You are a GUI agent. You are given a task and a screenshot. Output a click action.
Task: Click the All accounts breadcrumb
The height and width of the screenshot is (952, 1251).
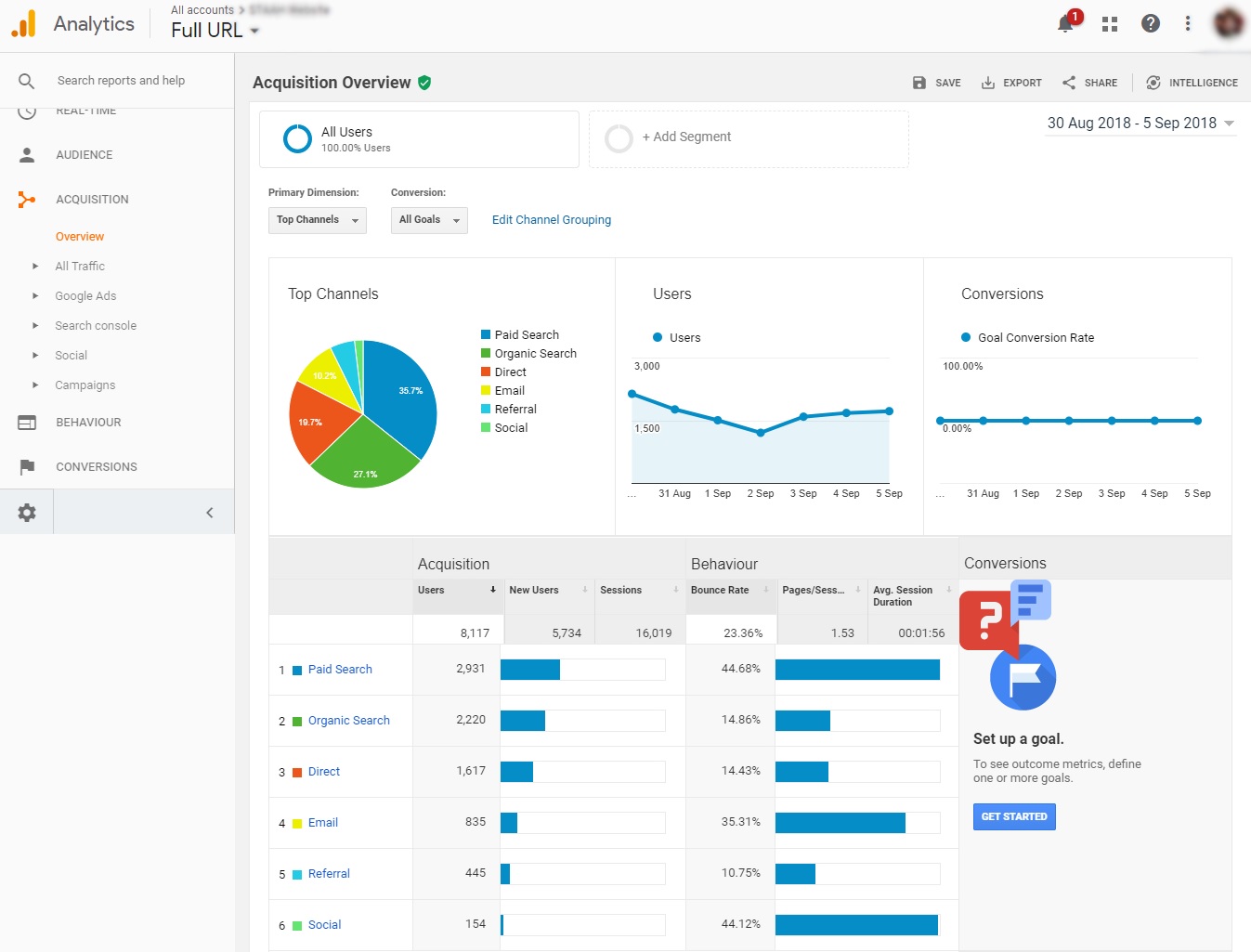click(202, 10)
